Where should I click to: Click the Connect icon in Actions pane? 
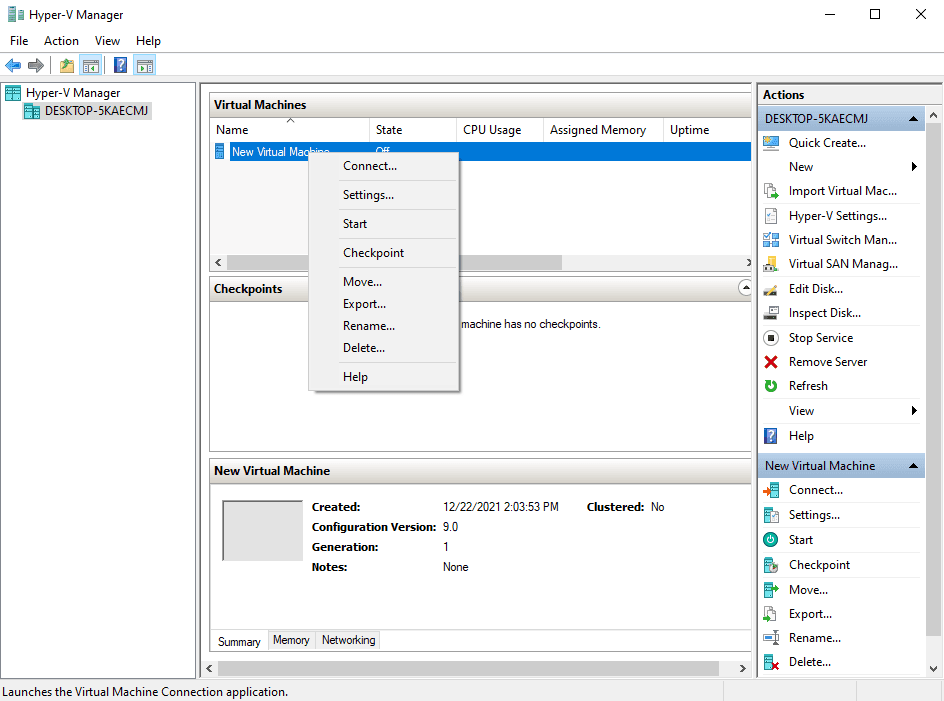pyautogui.click(x=771, y=490)
